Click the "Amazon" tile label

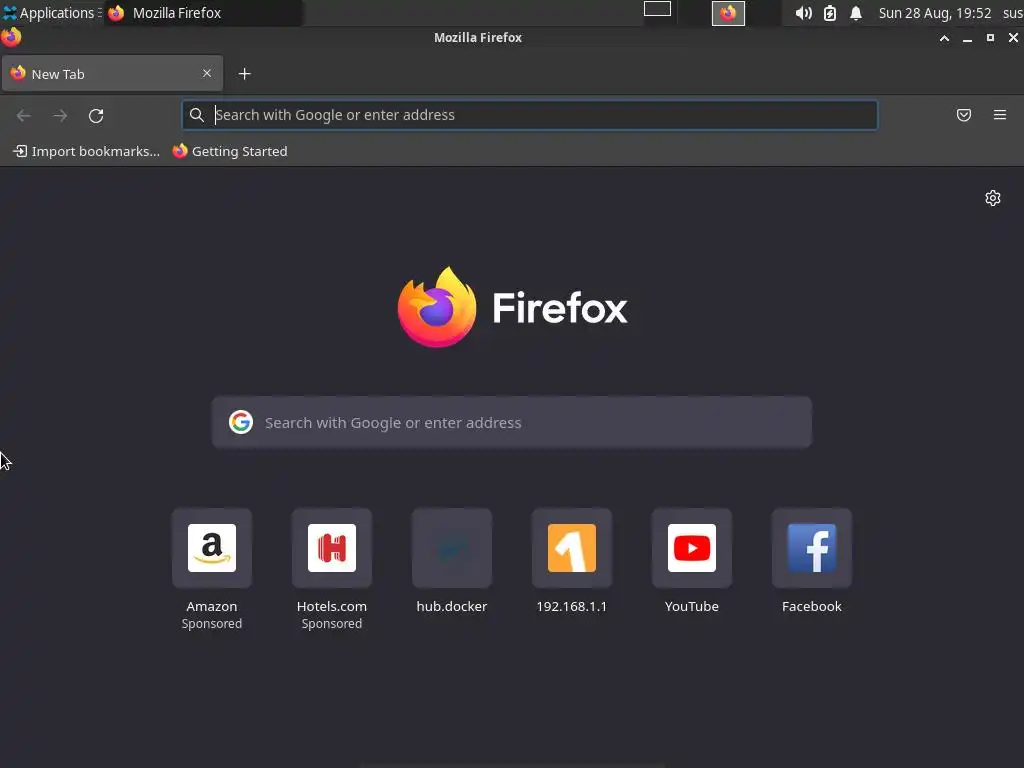click(212, 606)
